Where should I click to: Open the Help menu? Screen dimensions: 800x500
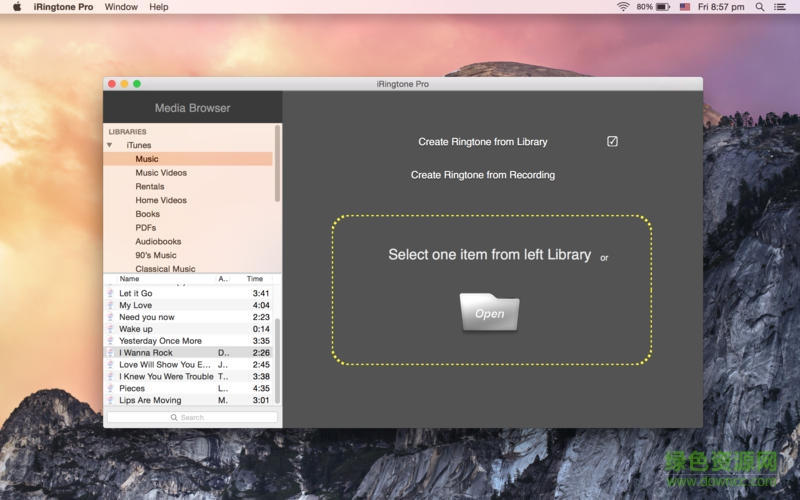pos(159,7)
